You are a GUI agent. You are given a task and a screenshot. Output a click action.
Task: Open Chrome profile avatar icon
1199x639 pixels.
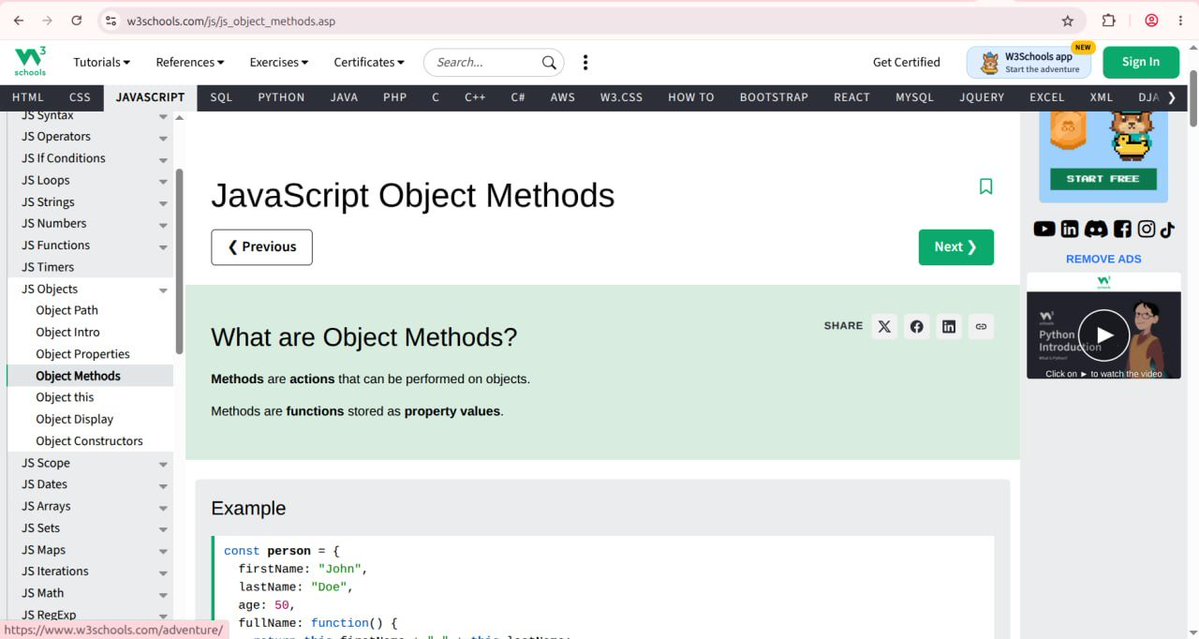tap(1151, 21)
